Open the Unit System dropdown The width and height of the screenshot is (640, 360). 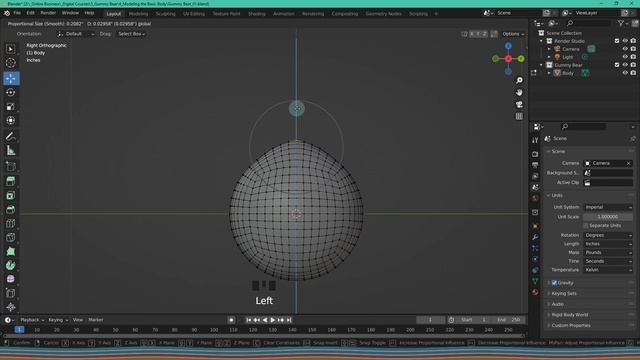pyautogui.click(x=608, y=207)
